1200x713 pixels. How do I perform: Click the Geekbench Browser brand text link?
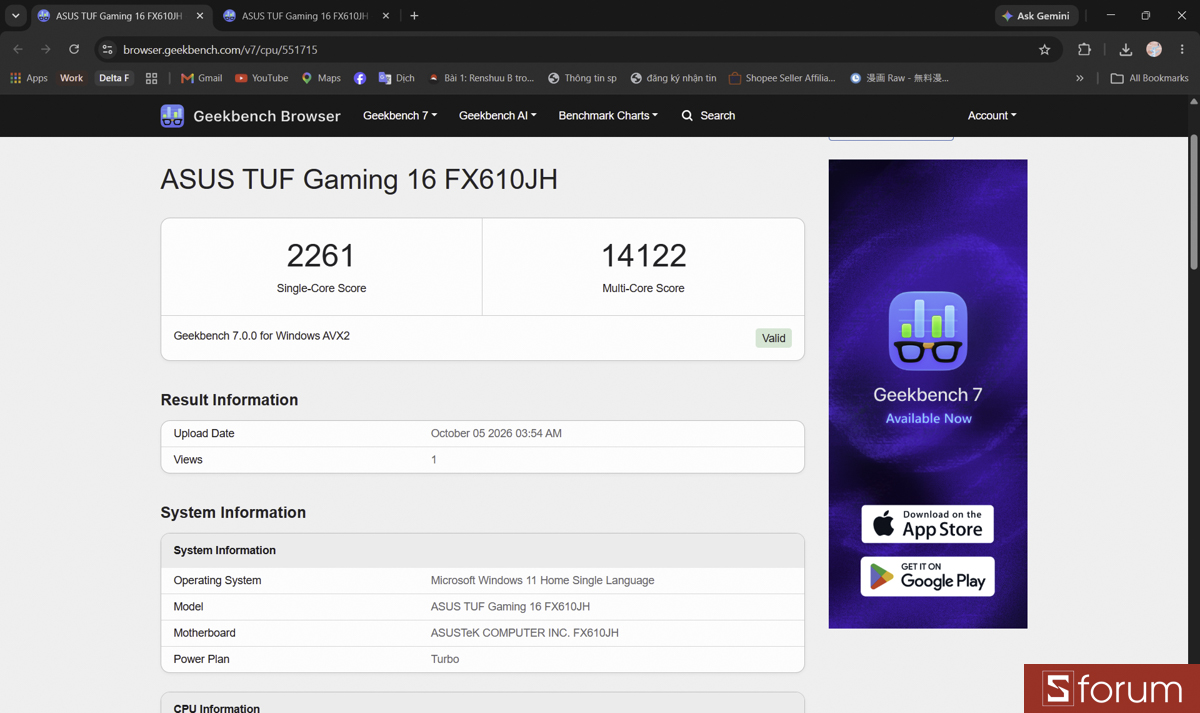267,116
